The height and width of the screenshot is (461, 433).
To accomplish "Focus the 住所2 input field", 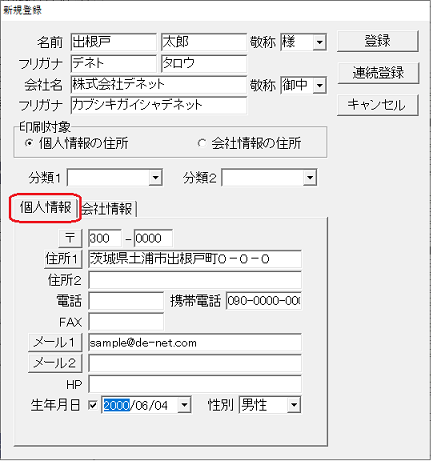I will 195,280.
